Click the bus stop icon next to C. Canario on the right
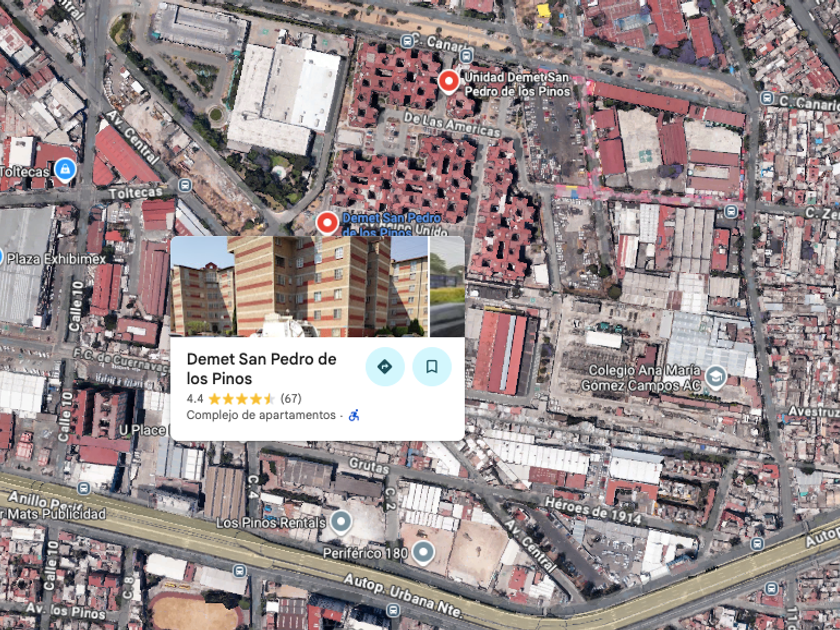 767,99
